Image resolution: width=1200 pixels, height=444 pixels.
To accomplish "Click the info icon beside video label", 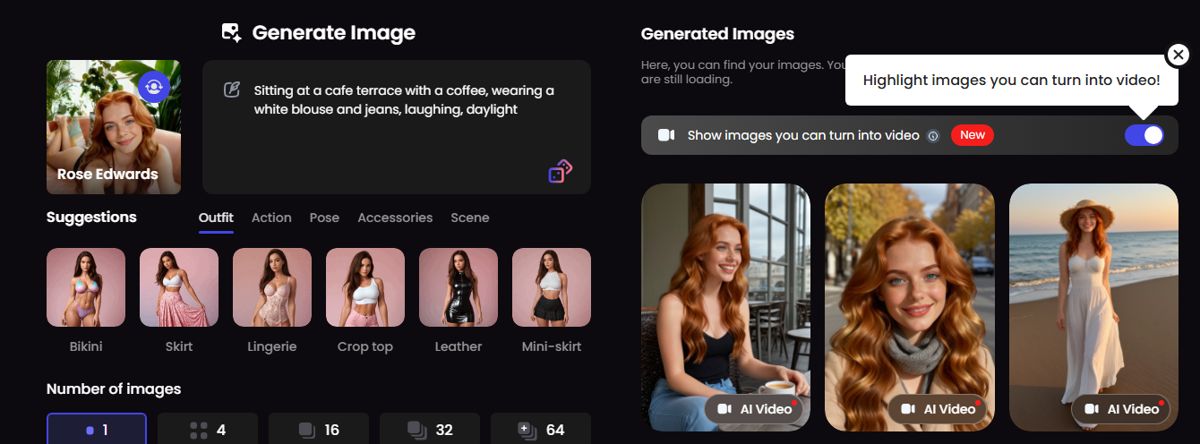I will tap(933, 135).
